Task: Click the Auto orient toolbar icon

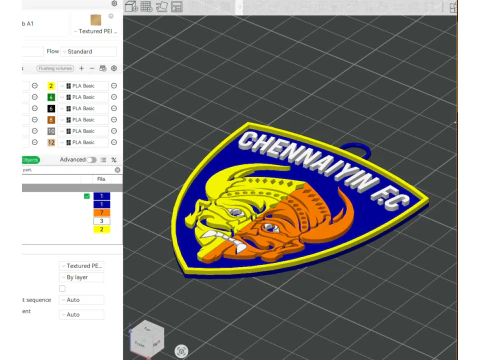Action: (162, 7)
